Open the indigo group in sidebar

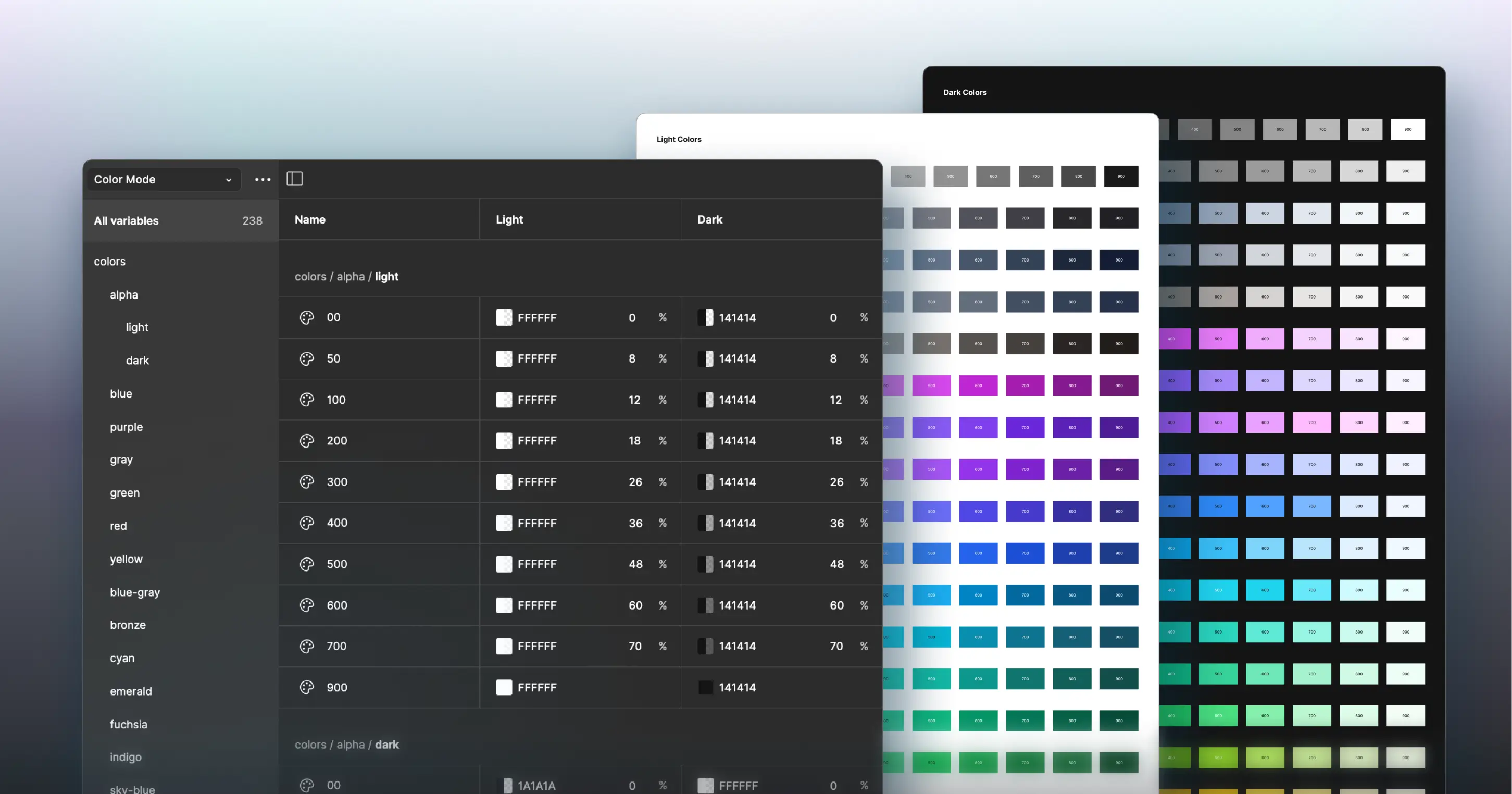pyautogui.click(x=126, y=757)
